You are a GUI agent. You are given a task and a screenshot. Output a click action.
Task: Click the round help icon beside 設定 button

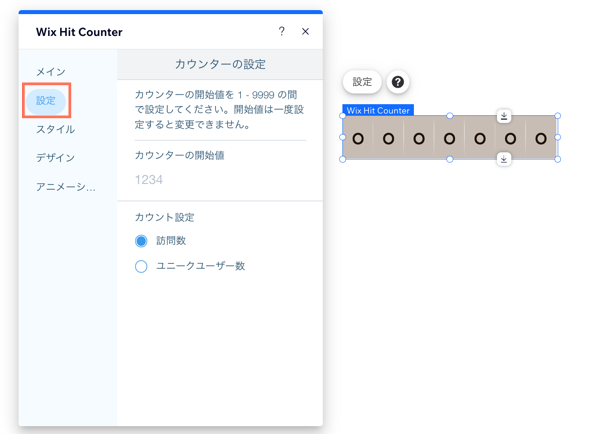point(398,82)
